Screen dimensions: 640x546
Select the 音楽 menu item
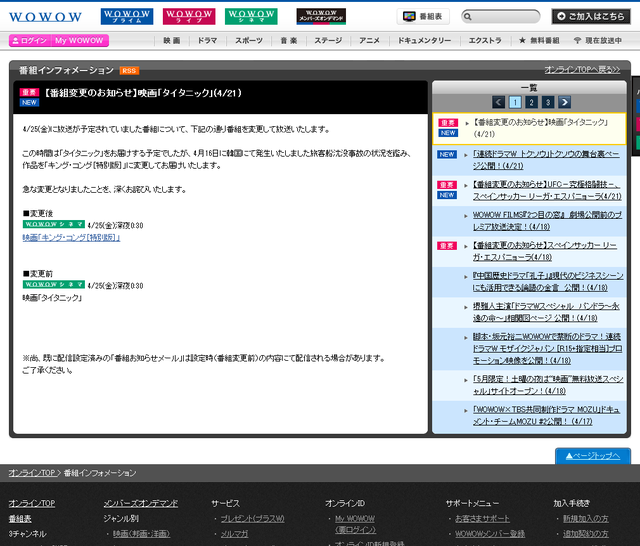[289, 40]
